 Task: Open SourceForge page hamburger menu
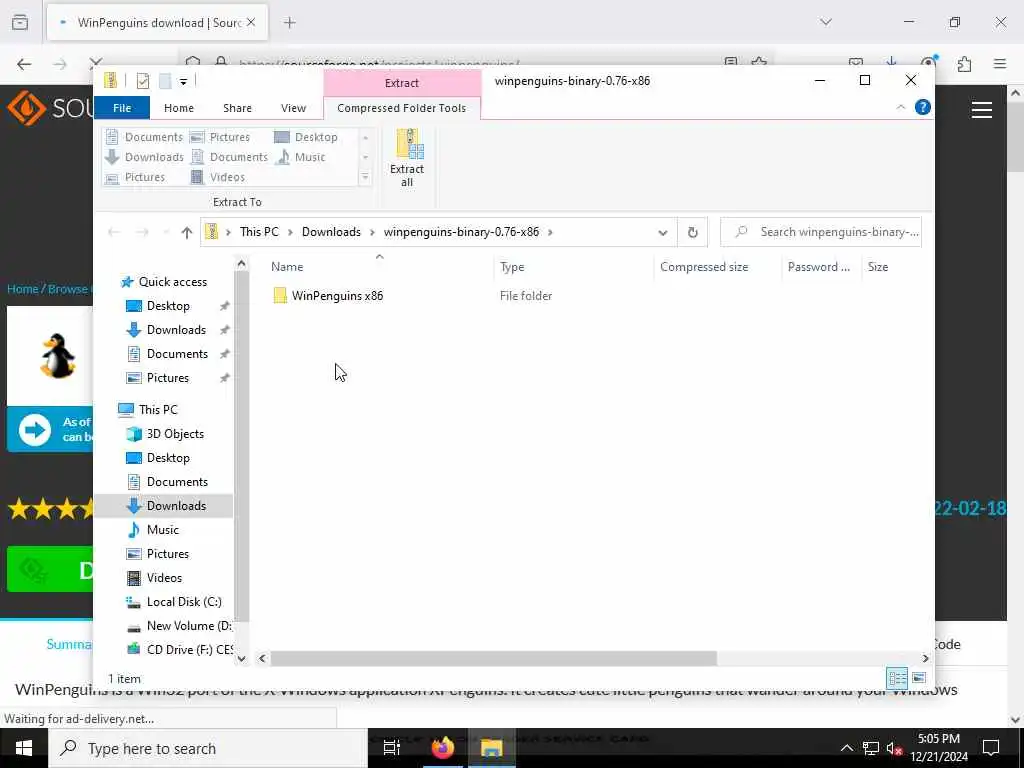click(x=982, y=110)
